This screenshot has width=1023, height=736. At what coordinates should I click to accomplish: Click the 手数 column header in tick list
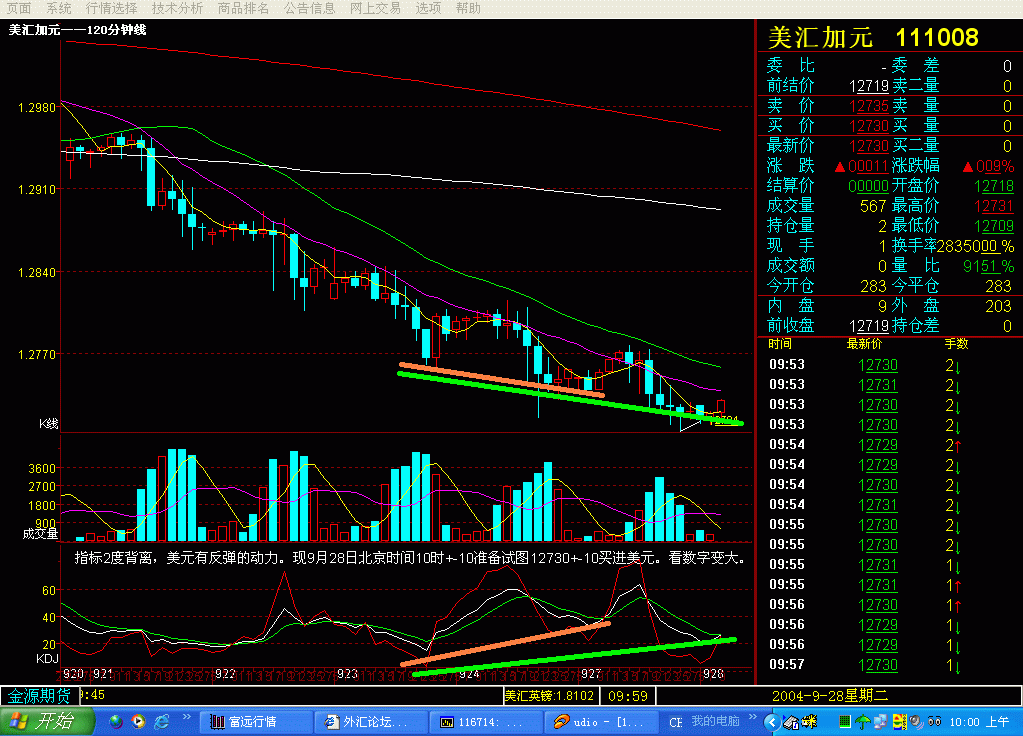(x=956, y=343)
